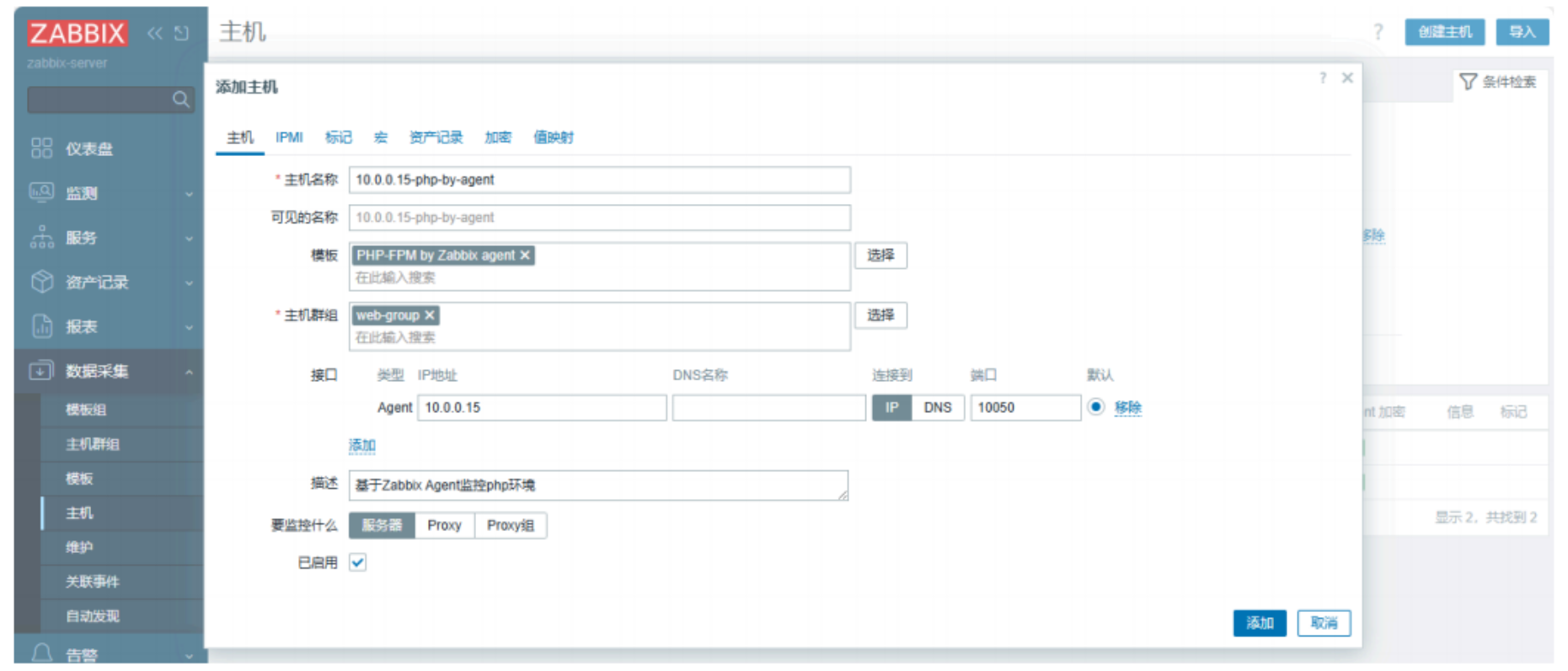Screen dimensions: 1568x671
Task: Choose IP as connect-to option
Action: [x=891, y=408]
